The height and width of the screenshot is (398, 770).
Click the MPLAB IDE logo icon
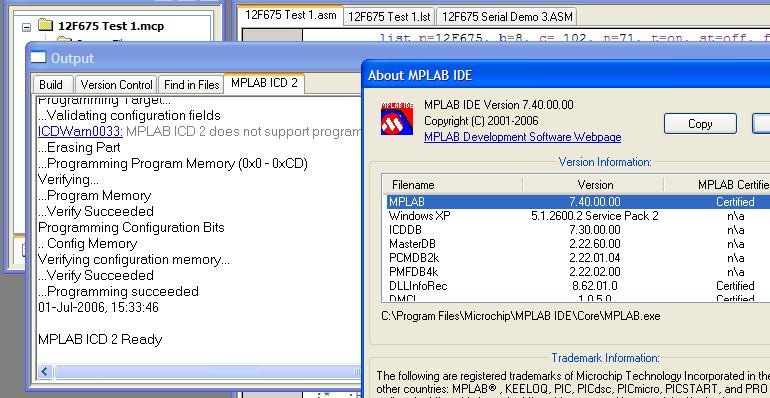[x=397, y=118]
